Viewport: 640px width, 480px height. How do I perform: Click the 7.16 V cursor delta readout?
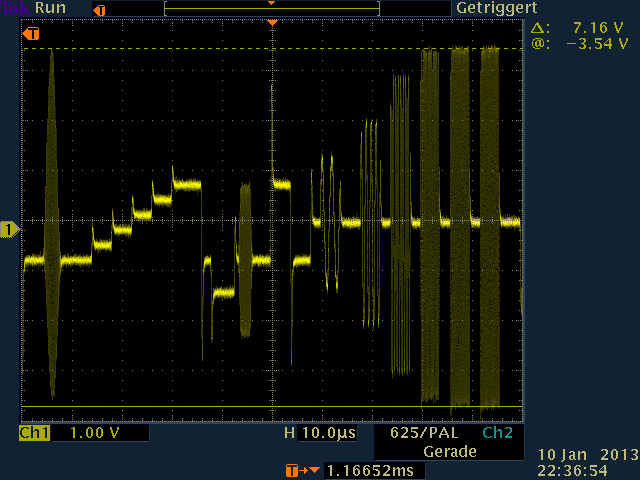(x=598, y=29)
